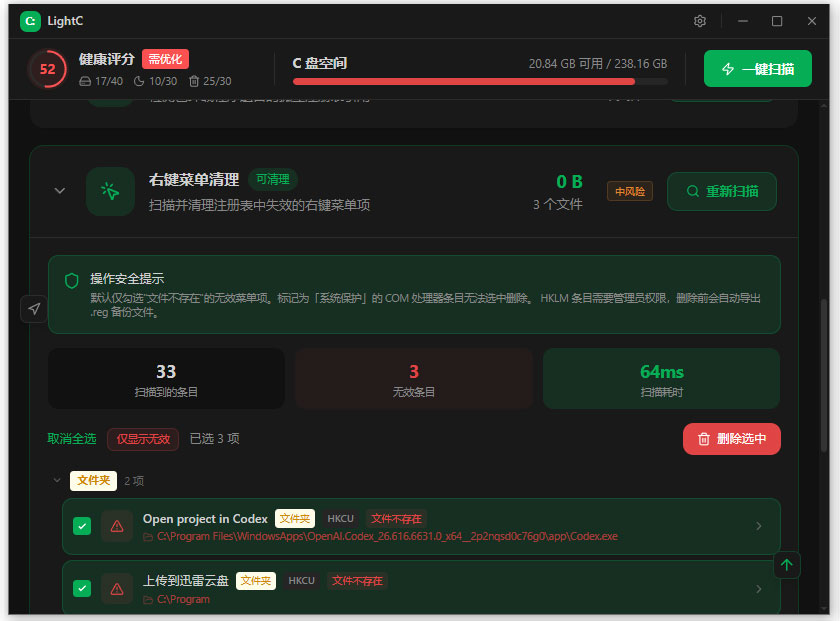Click the vertical scrollbar thumb

click(824, 375)
